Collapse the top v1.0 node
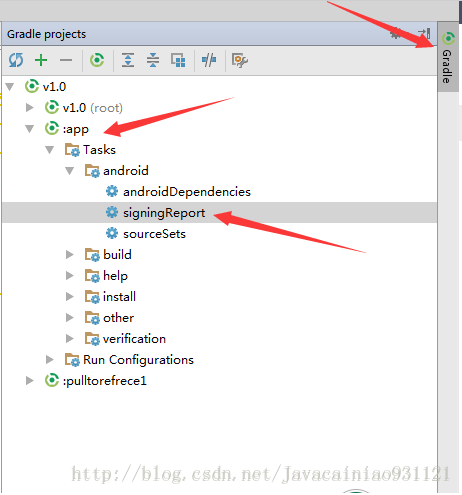This screenshot has width=462, height=495. 10,87
